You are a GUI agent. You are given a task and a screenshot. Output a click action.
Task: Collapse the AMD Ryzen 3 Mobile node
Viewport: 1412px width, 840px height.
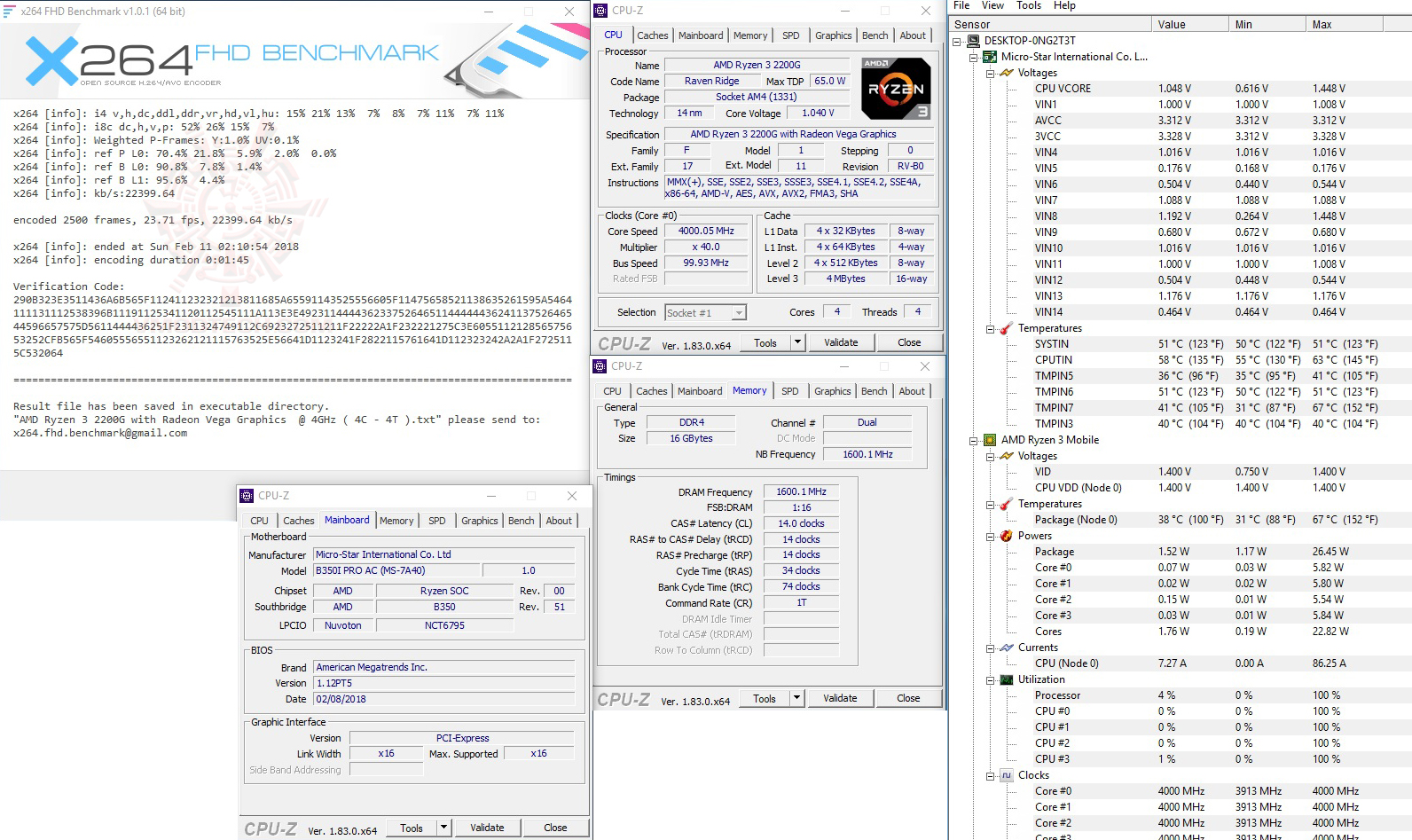(974, 440)
